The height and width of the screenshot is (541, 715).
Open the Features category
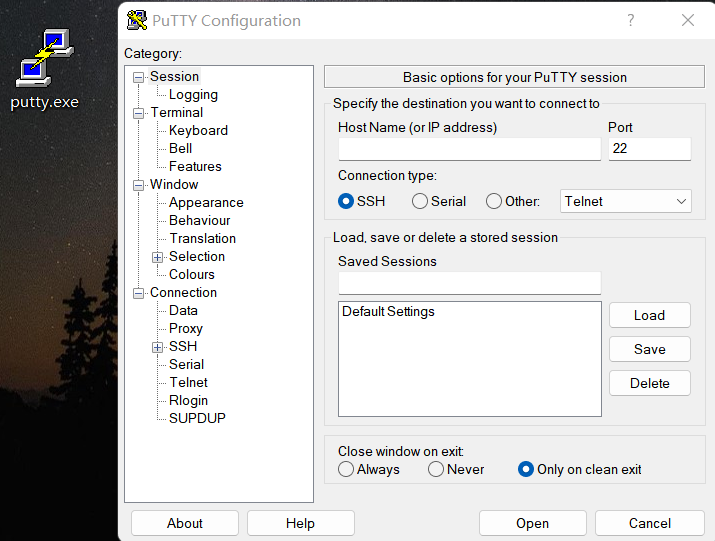point(195,166)
